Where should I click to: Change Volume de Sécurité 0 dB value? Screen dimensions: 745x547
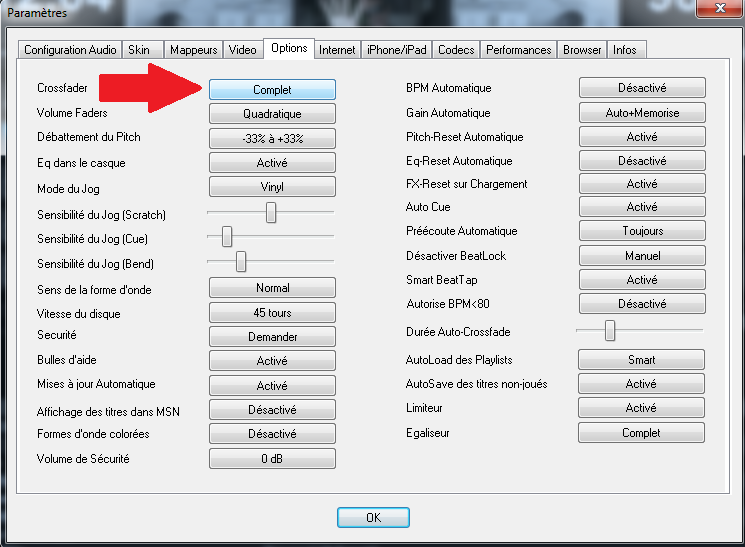click(272, 459)
